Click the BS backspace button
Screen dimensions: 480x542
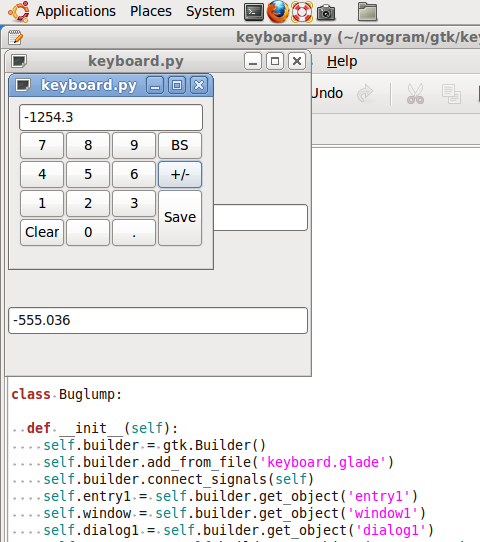coord(180,145)
